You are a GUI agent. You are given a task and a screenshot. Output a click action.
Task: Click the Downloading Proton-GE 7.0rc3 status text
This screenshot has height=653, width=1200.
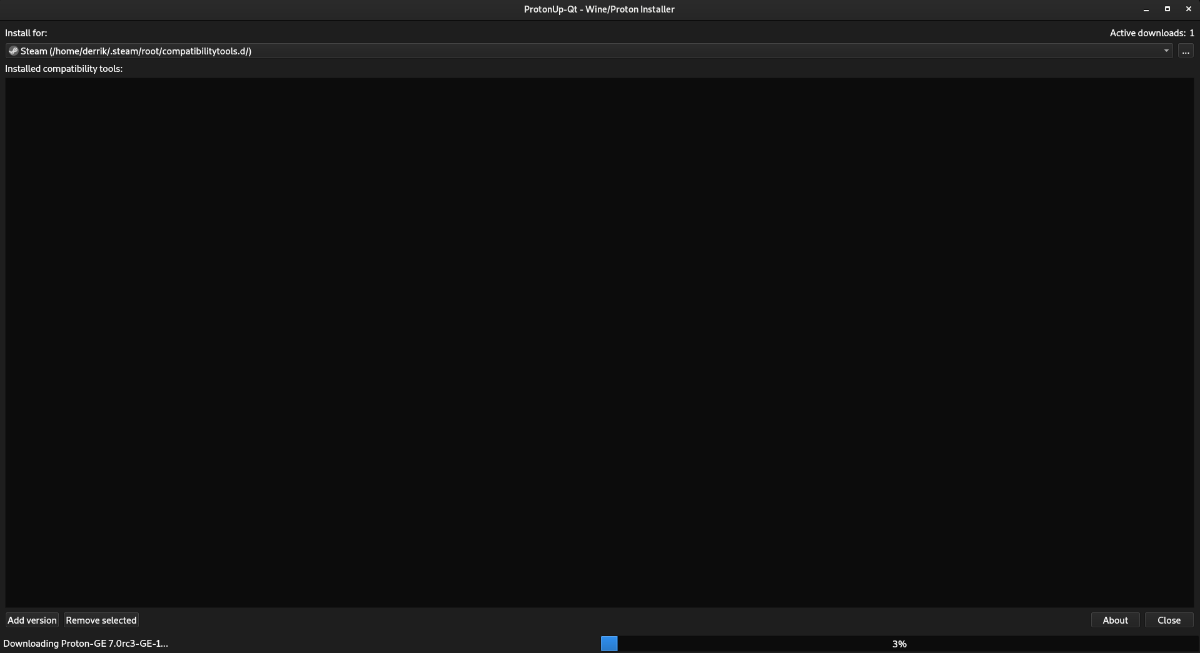85,645
